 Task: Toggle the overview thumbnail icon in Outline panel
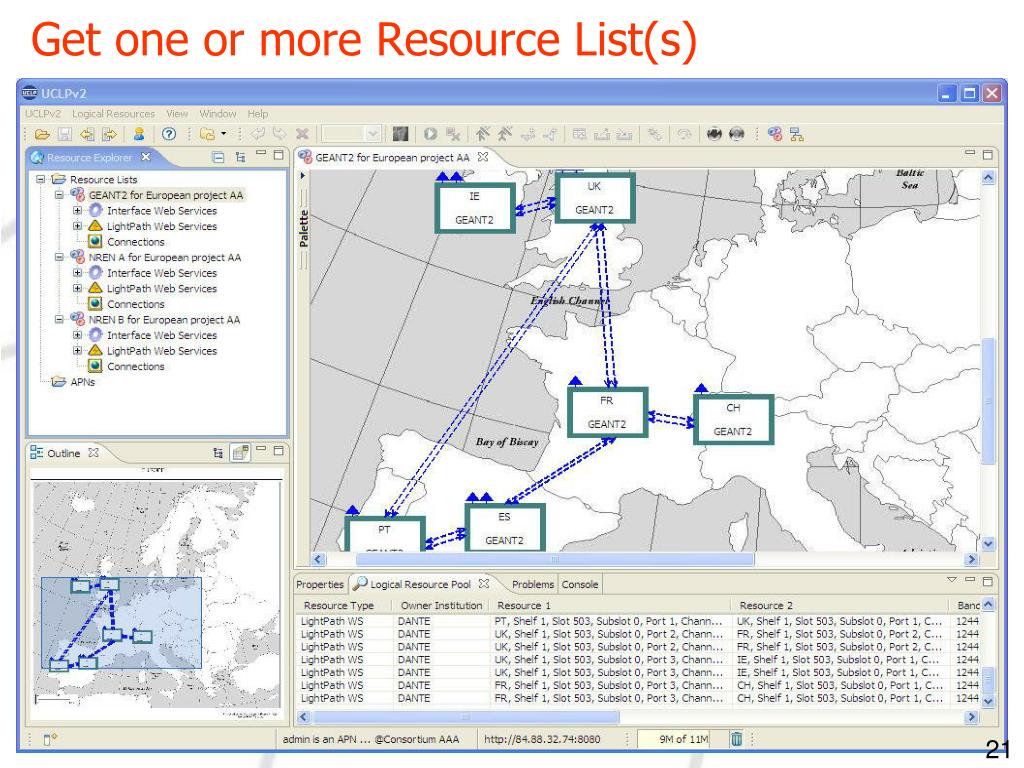[x=240, y=453]
